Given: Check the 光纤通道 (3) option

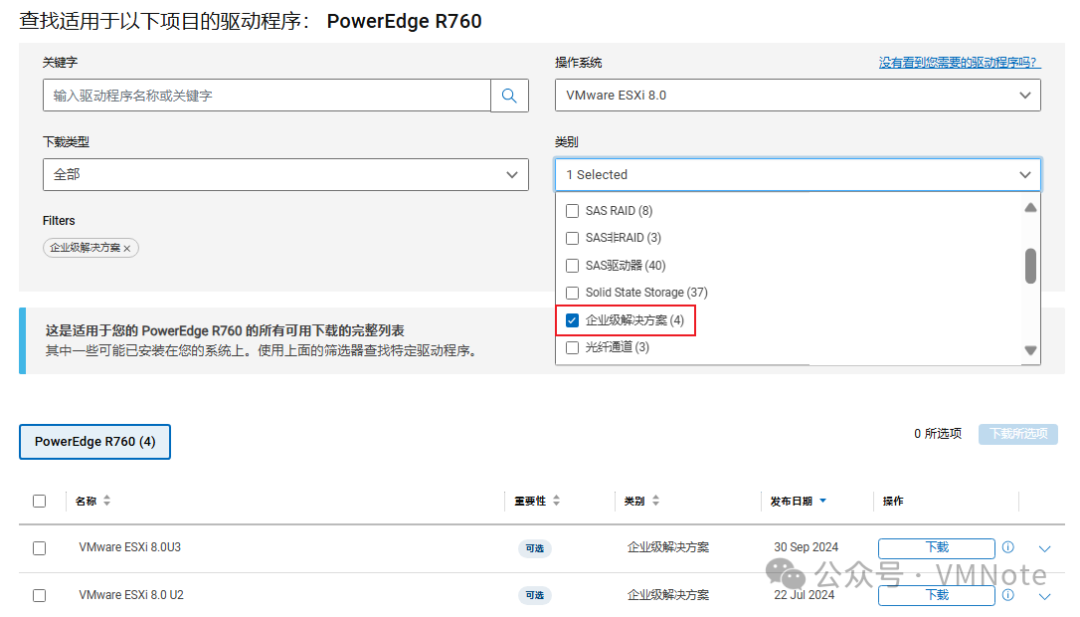Looking at the screenshot, I should click(x=572, y=348).
